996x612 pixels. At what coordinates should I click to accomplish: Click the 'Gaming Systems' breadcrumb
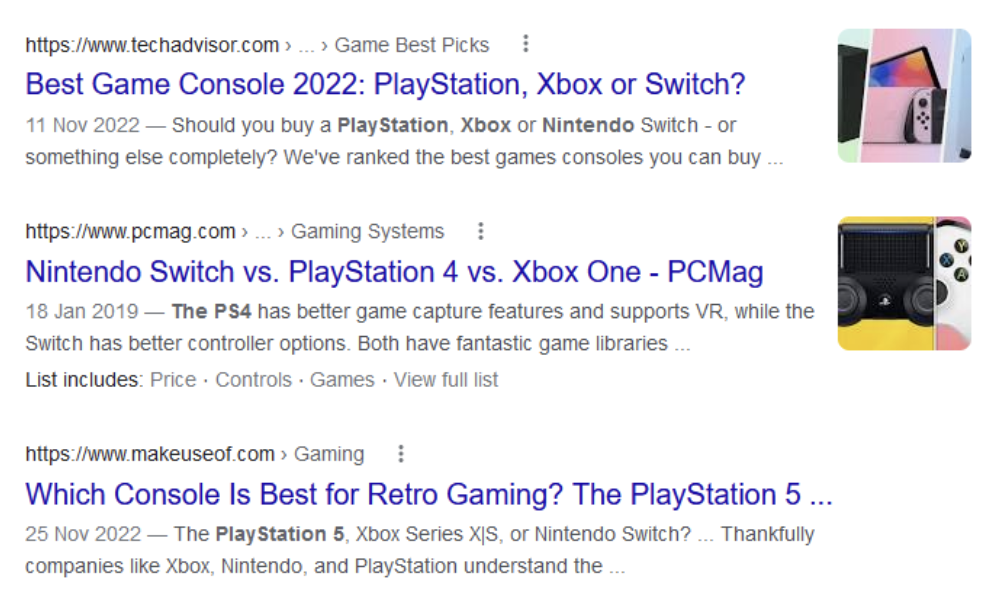(367, 232)
